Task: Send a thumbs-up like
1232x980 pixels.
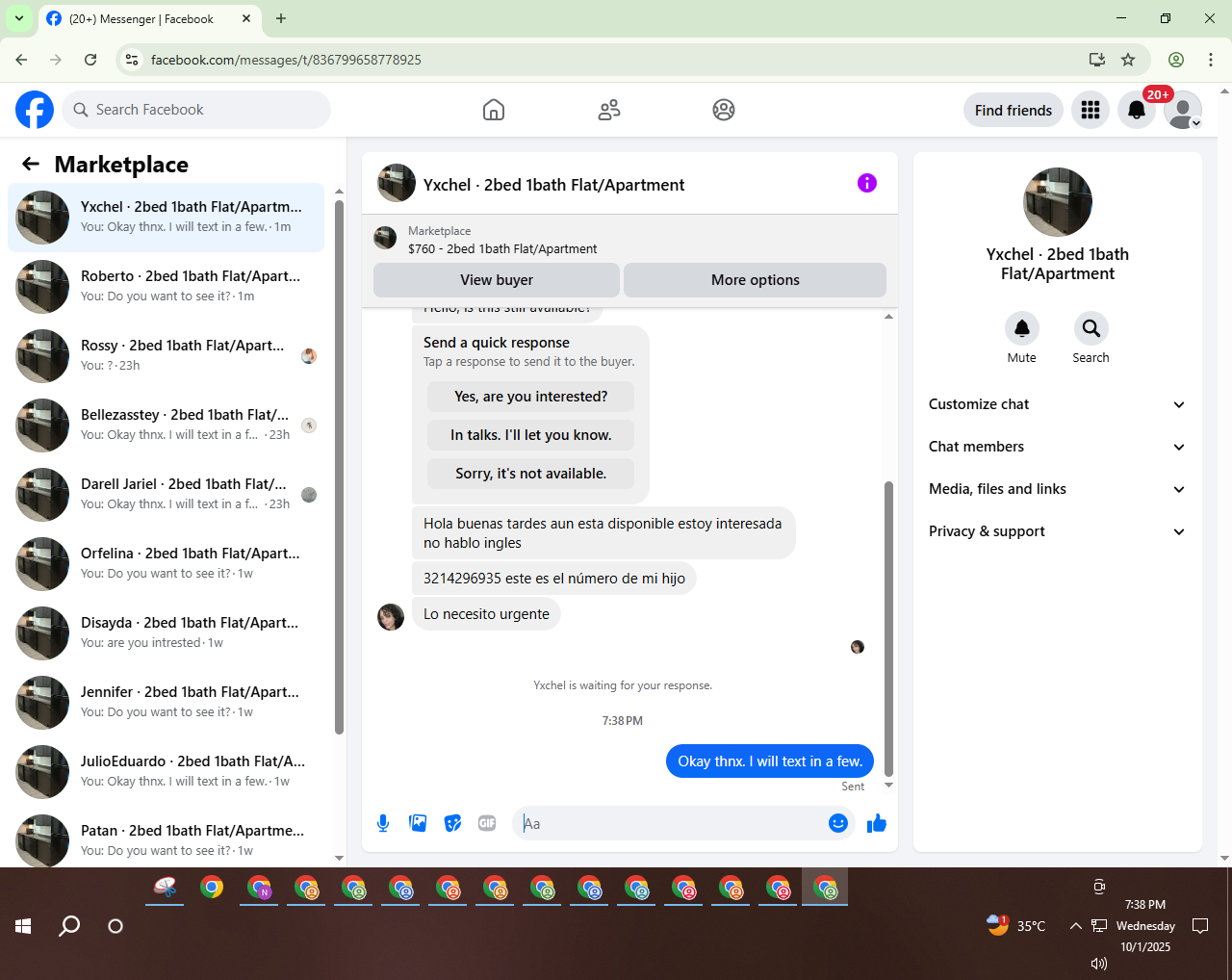Action: 877,823
